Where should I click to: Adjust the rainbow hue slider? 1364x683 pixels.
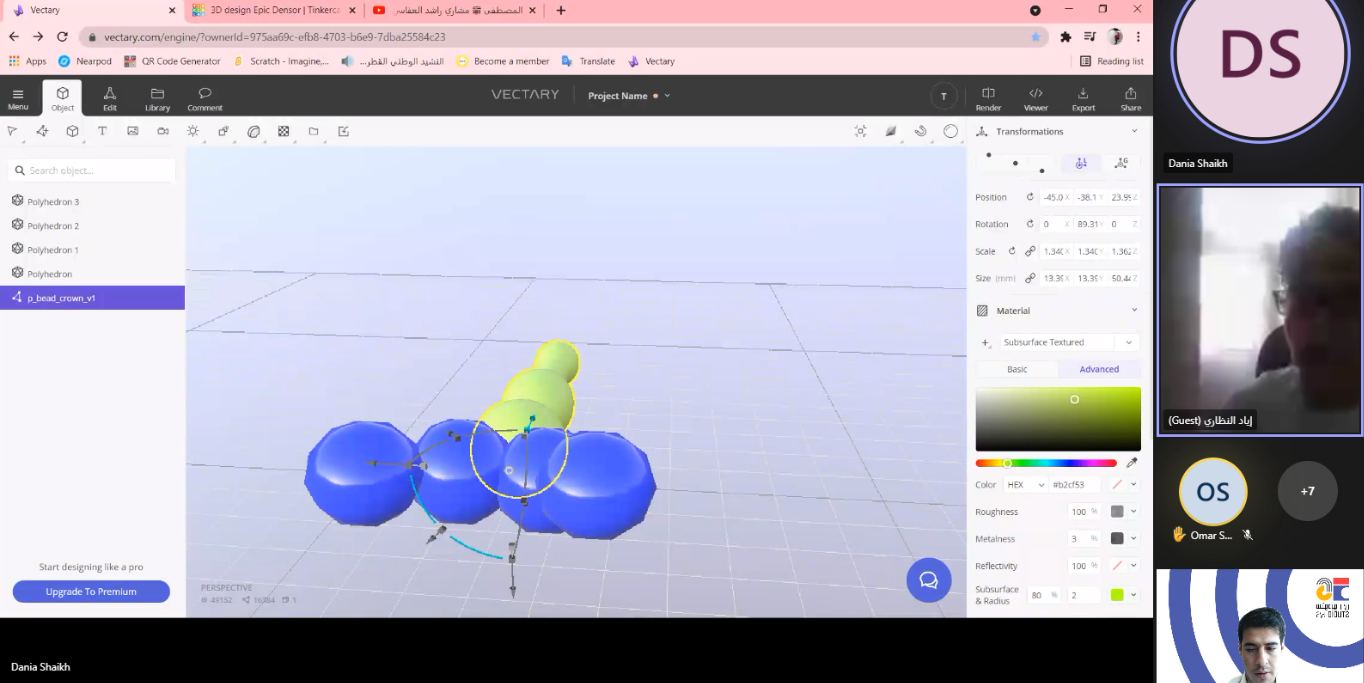[x=1046, y=463]
